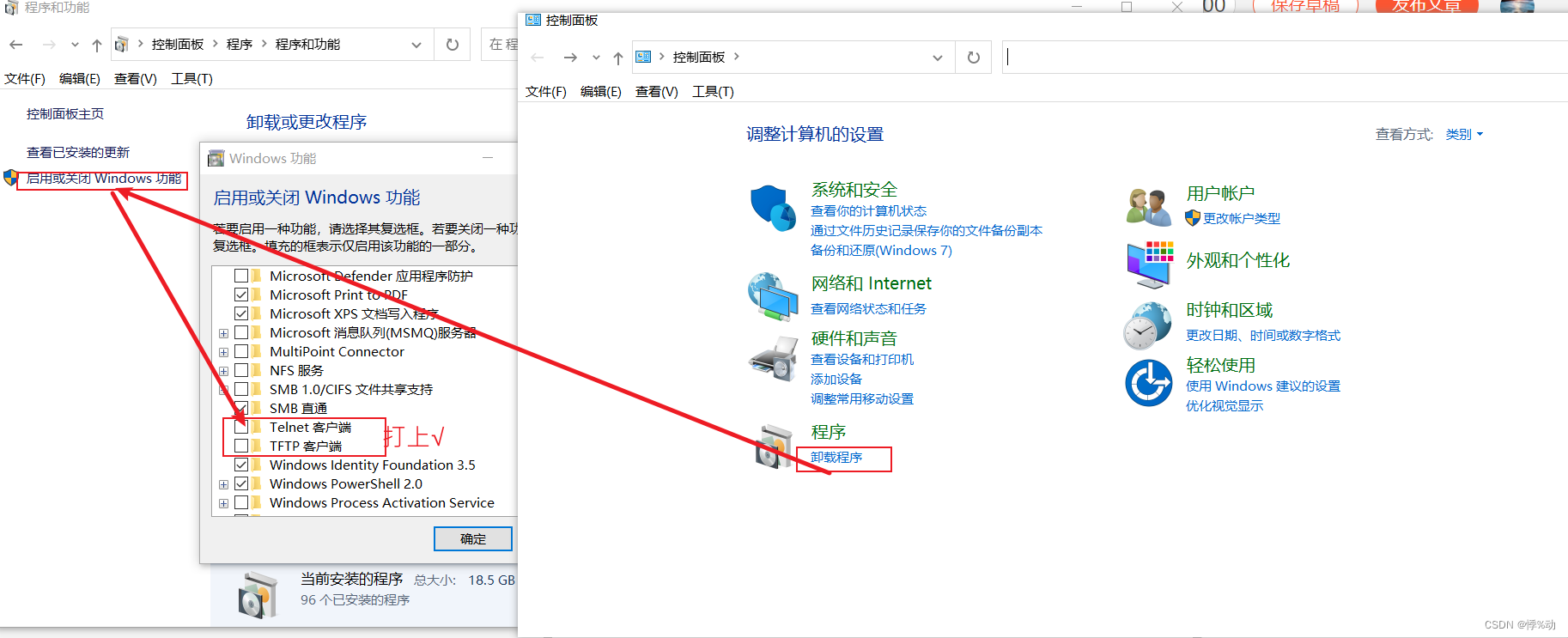Click Programs disc box icon in Control Panel
Image resolution: width=1568 pixels, height=638 pixels.
773,445
